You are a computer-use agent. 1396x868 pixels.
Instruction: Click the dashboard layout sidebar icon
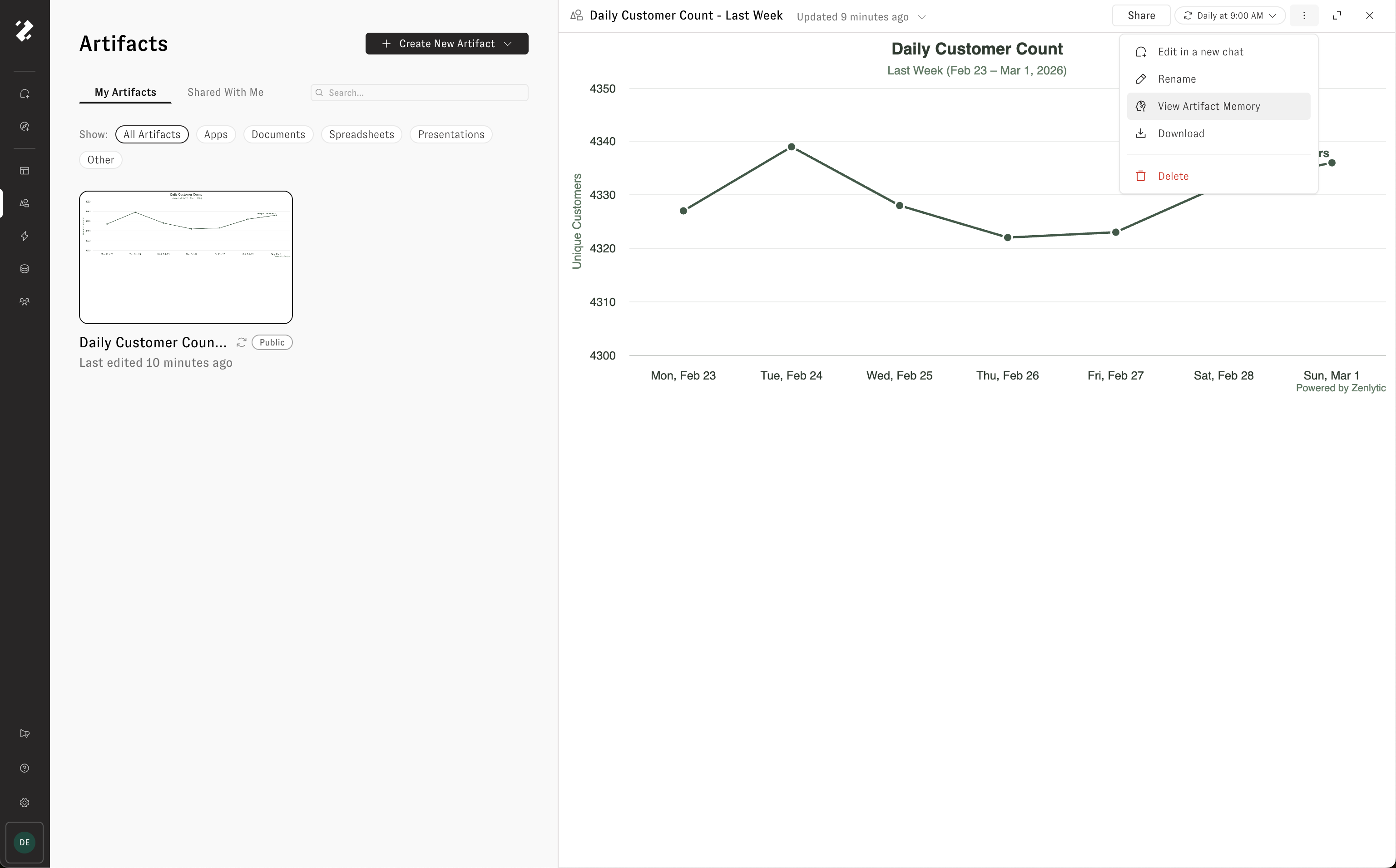pos(25,171)
